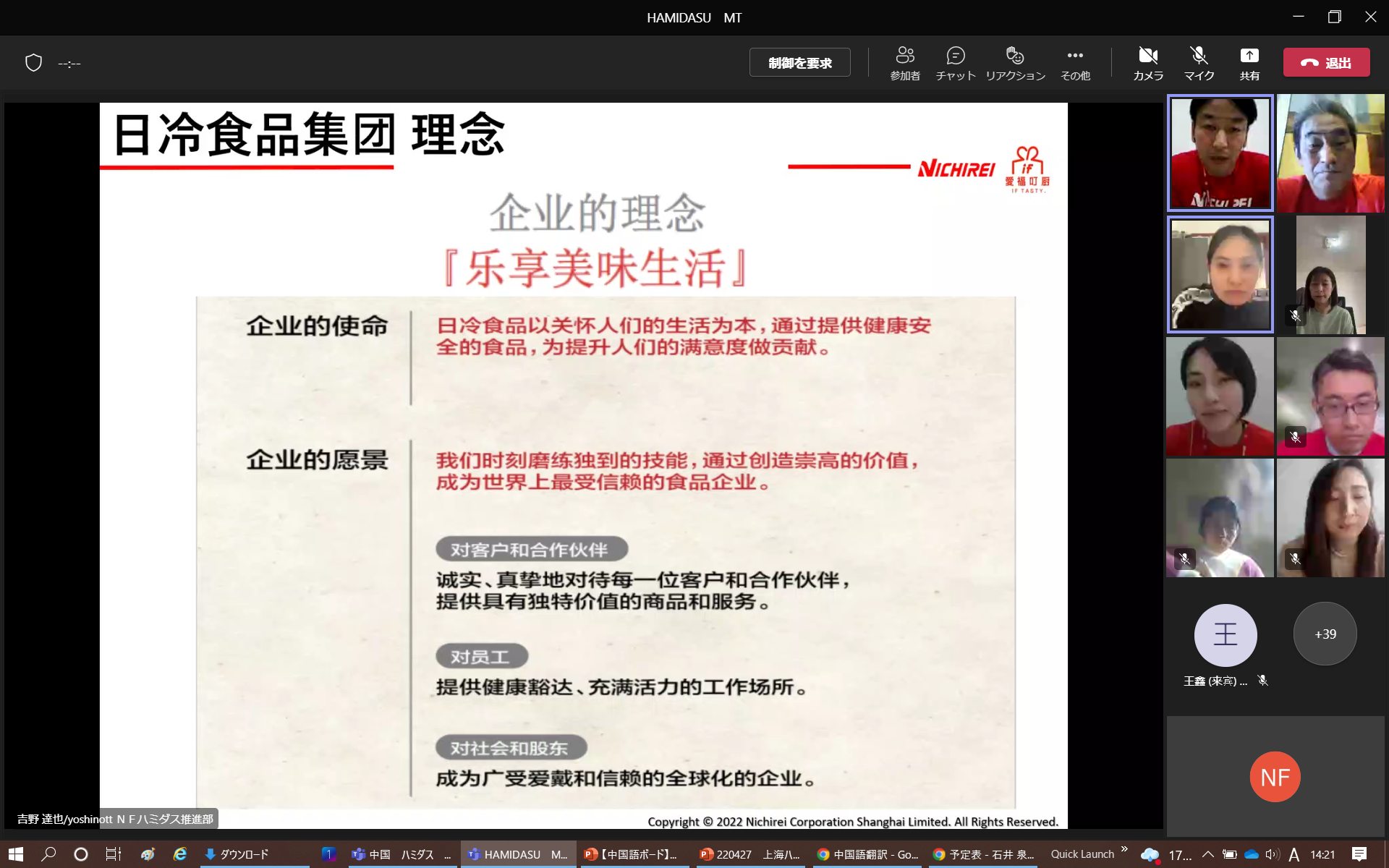Open the その他 more options menu
This screenshot has height=868, width=1389.
[x=1075, y=63]
